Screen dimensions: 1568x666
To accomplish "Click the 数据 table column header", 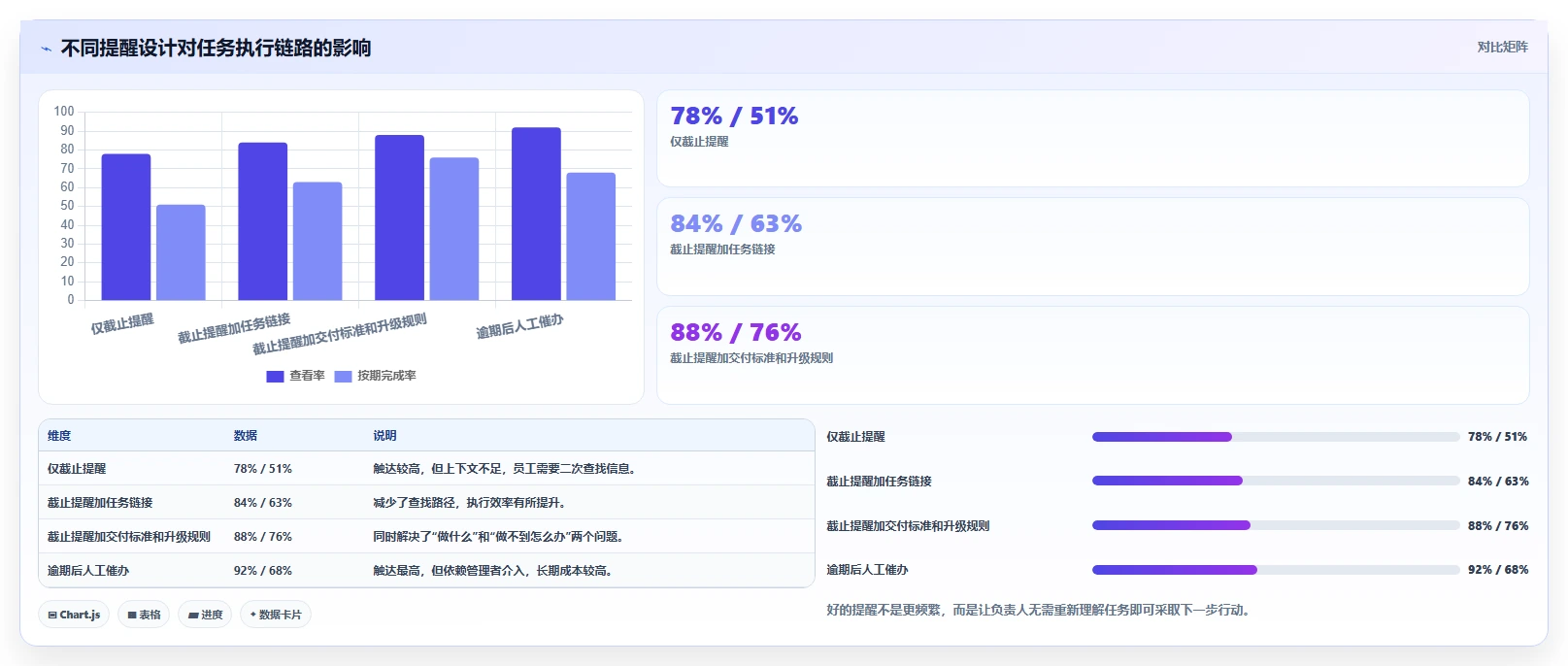I will [246, 436].
